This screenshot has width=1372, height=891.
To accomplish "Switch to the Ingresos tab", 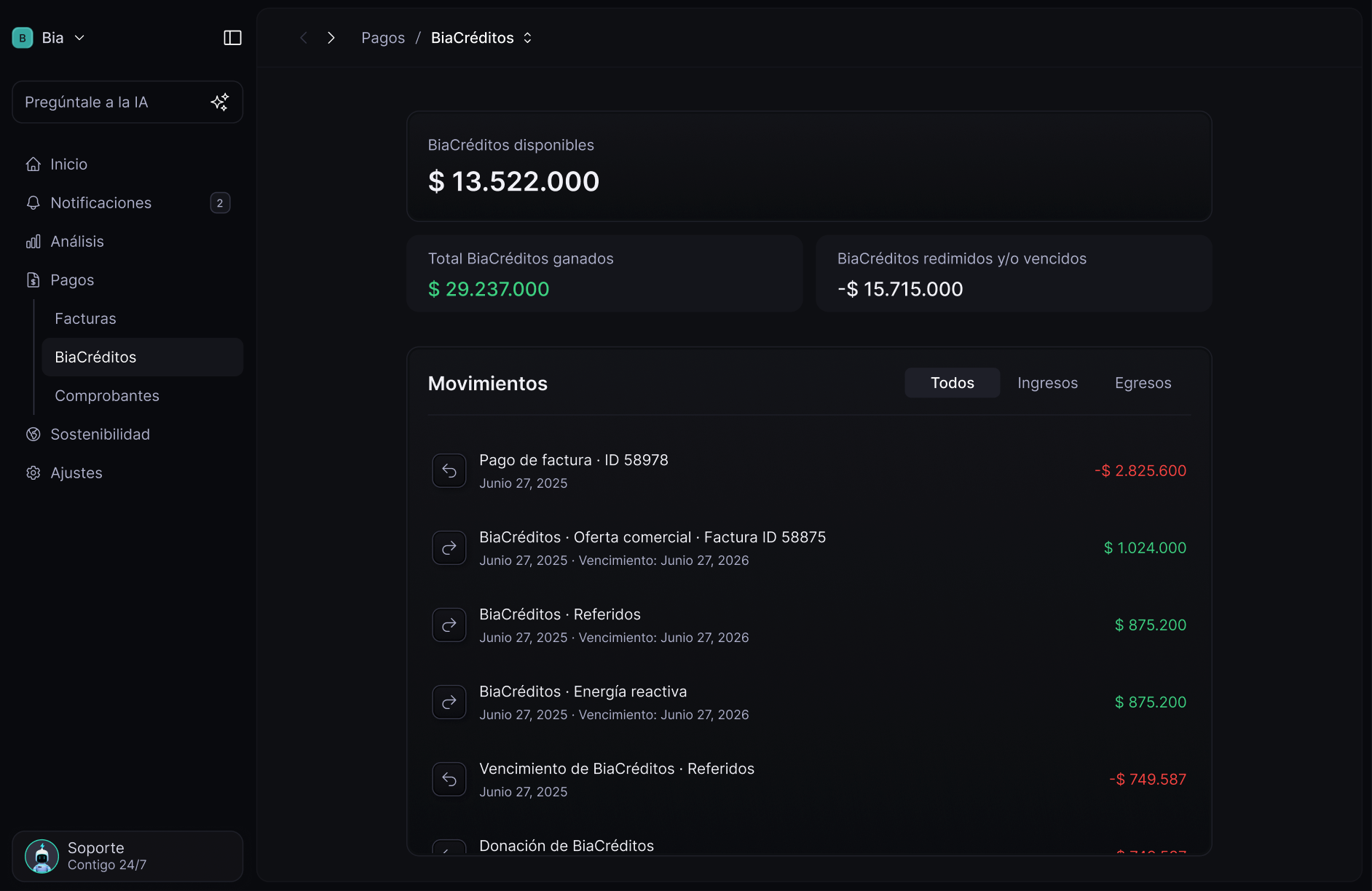I will point(1047,383).
